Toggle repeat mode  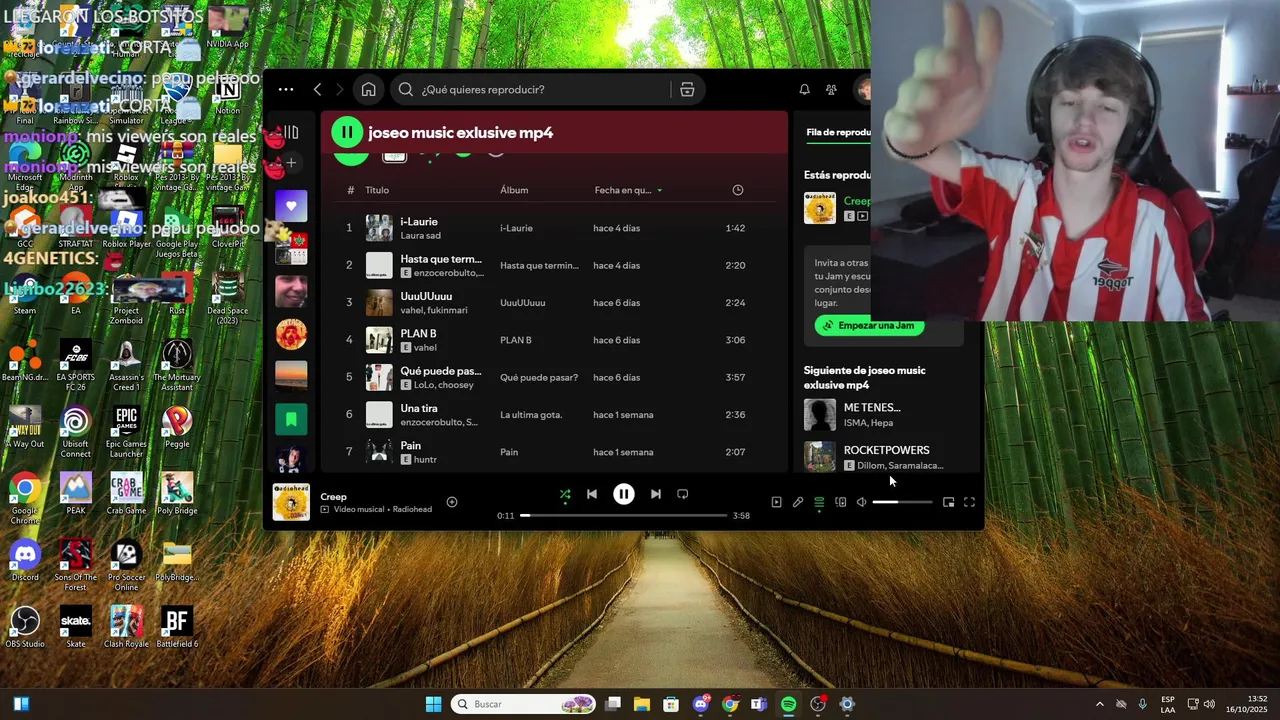click(x=683, y=494)
